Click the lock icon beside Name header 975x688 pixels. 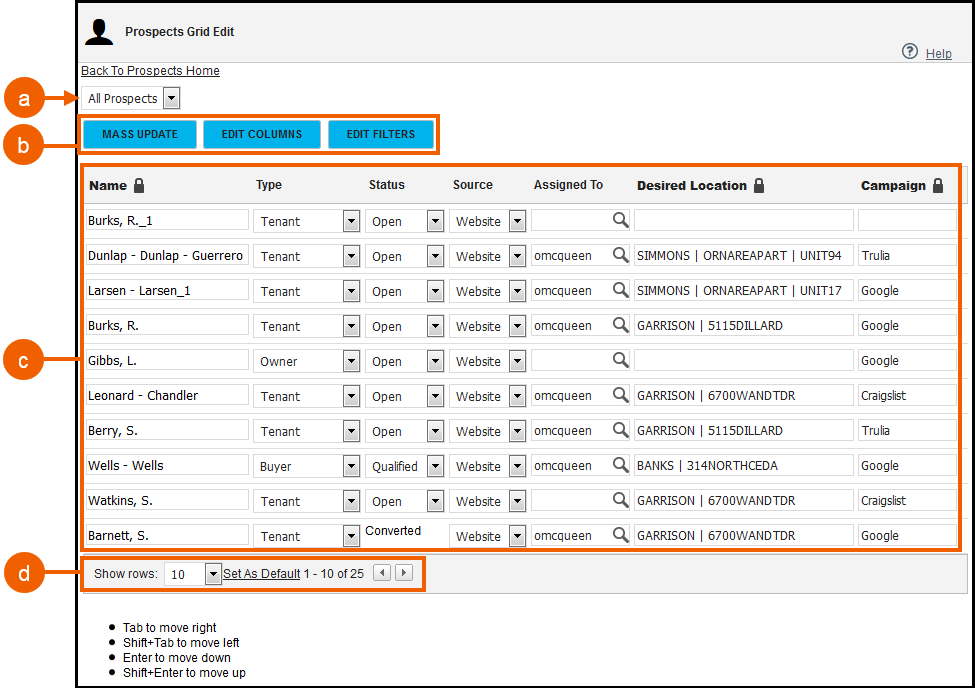point(139,185)
